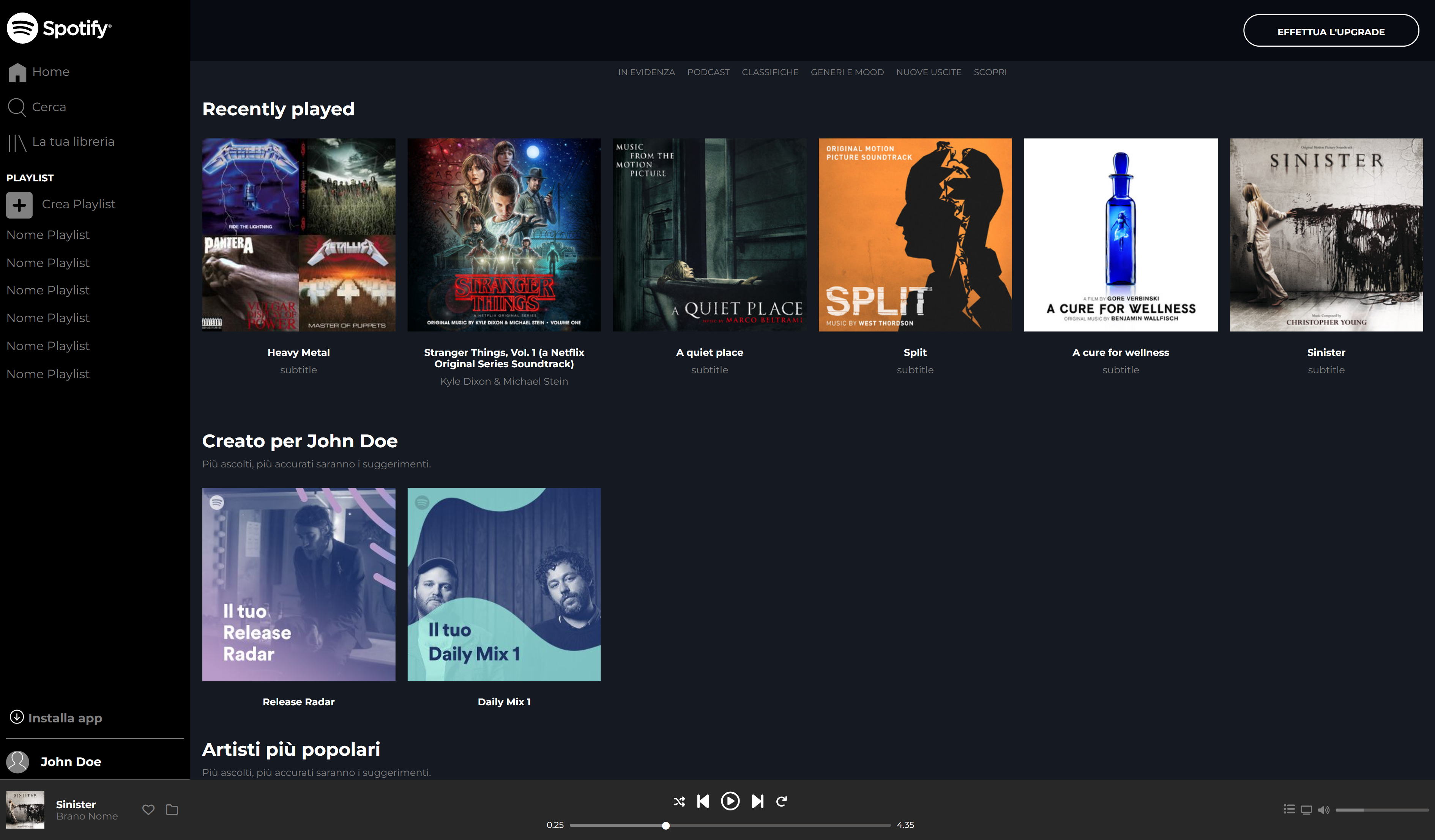Click the Brano Nome text in the player
The width and height of the screenshot is (1435, 840).
click(87, 816)
